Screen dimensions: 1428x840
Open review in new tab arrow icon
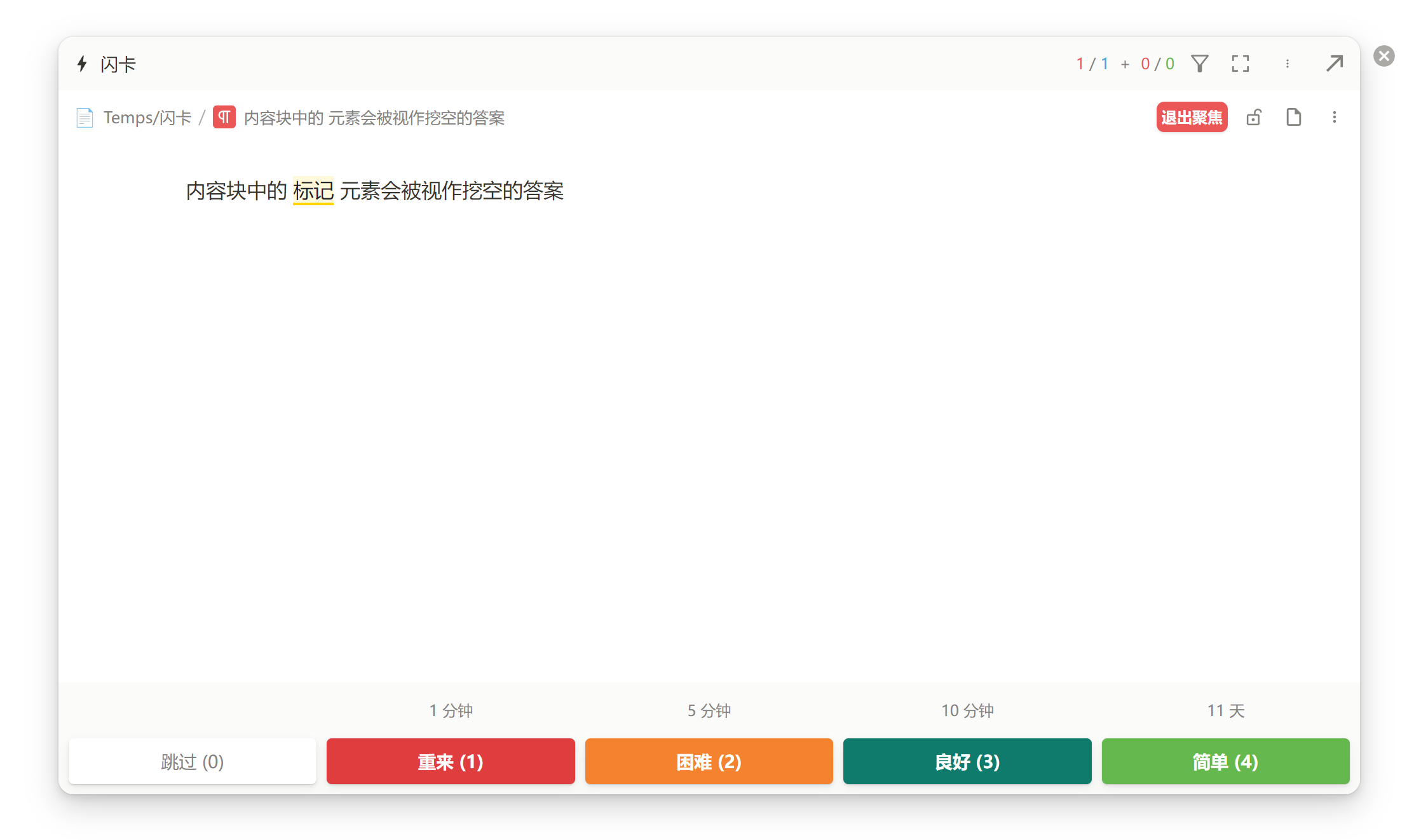point(1335,64)
